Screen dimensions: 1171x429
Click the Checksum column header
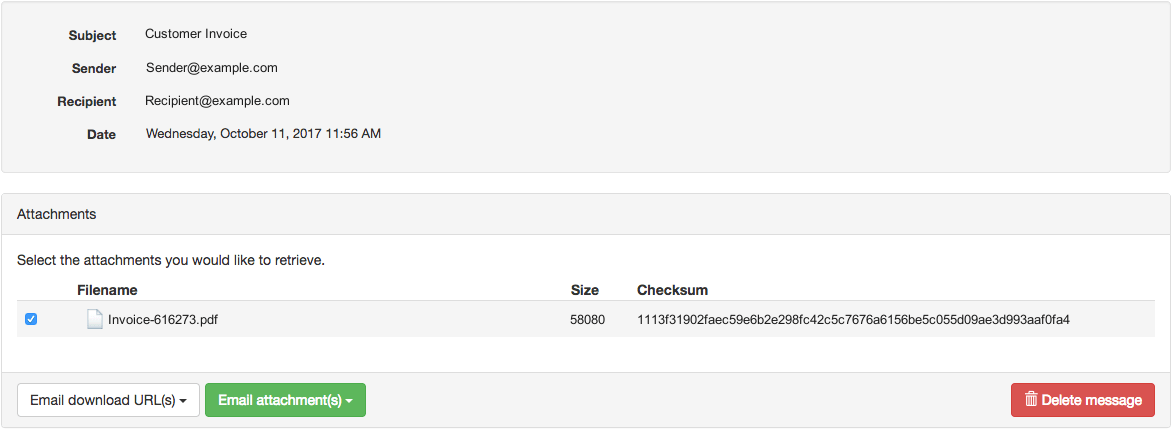tap(672, 290)
